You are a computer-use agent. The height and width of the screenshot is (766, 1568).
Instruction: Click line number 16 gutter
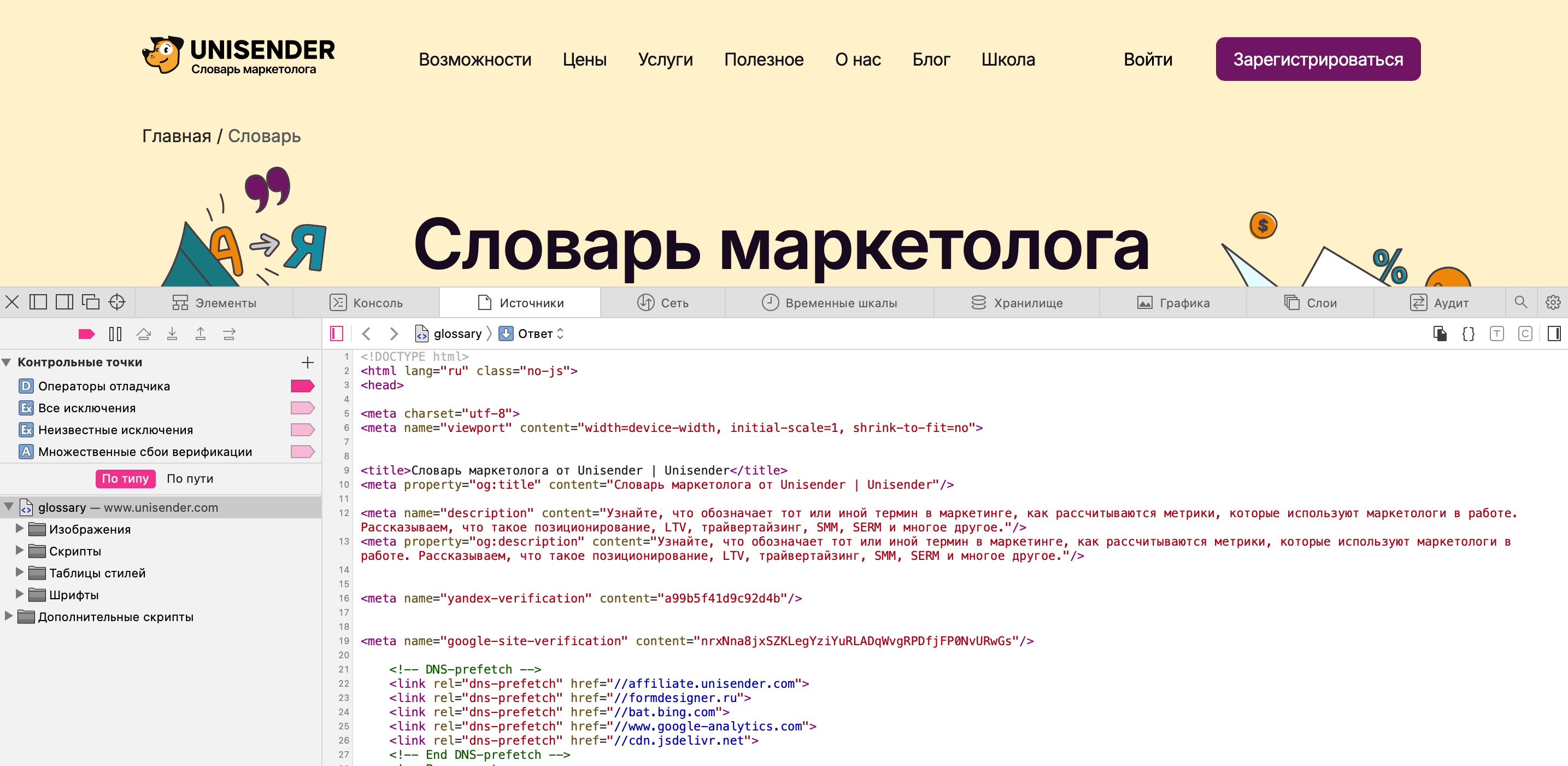tap(344, 598)
